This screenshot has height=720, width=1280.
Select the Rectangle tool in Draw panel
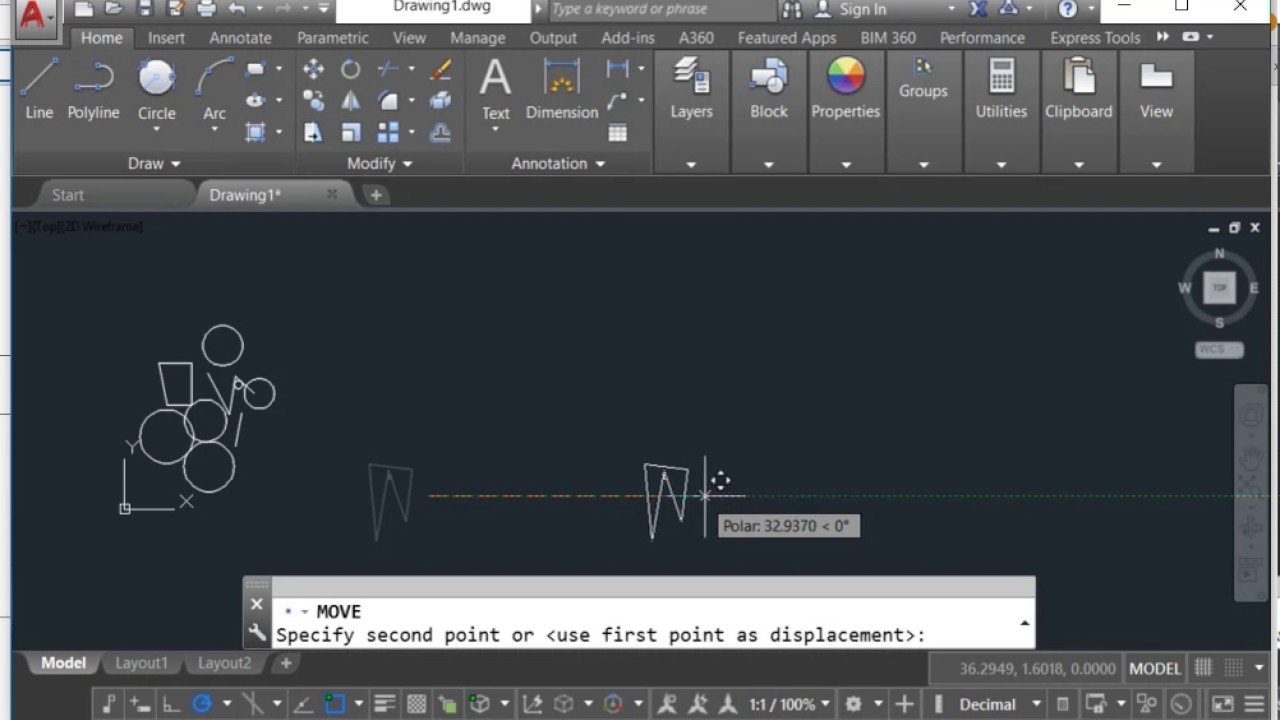[255, 69]
